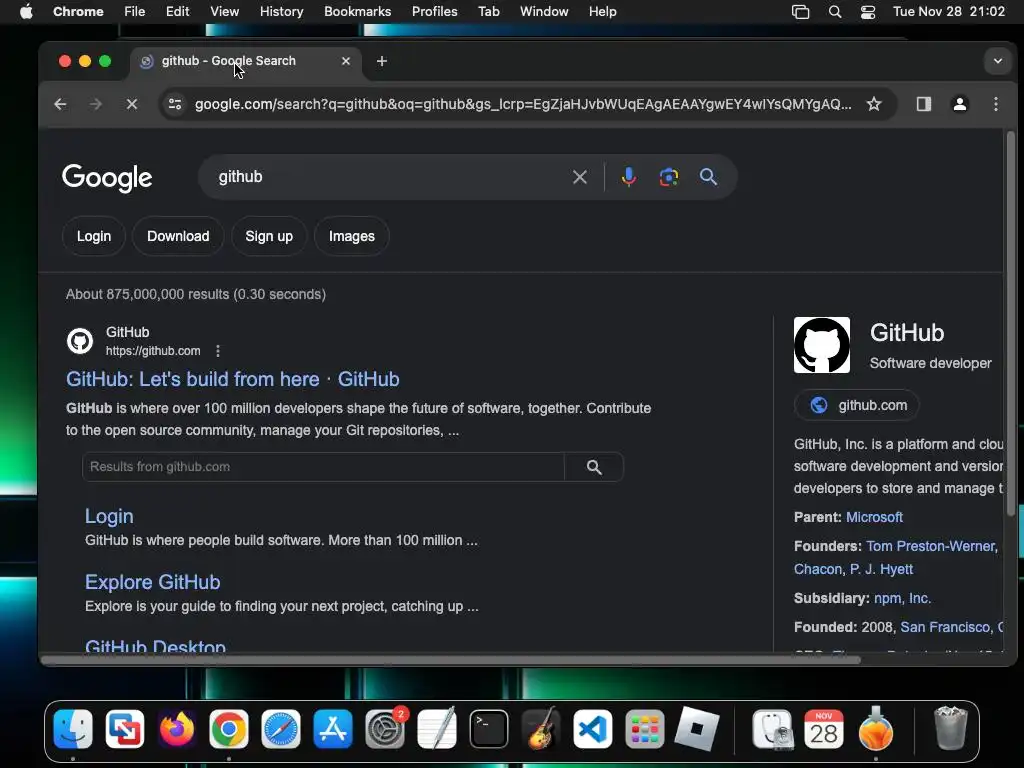Viewport: 1024px width, 768px height.
Task: Open Spotlight search in menu bar
Action: point(835,12)
